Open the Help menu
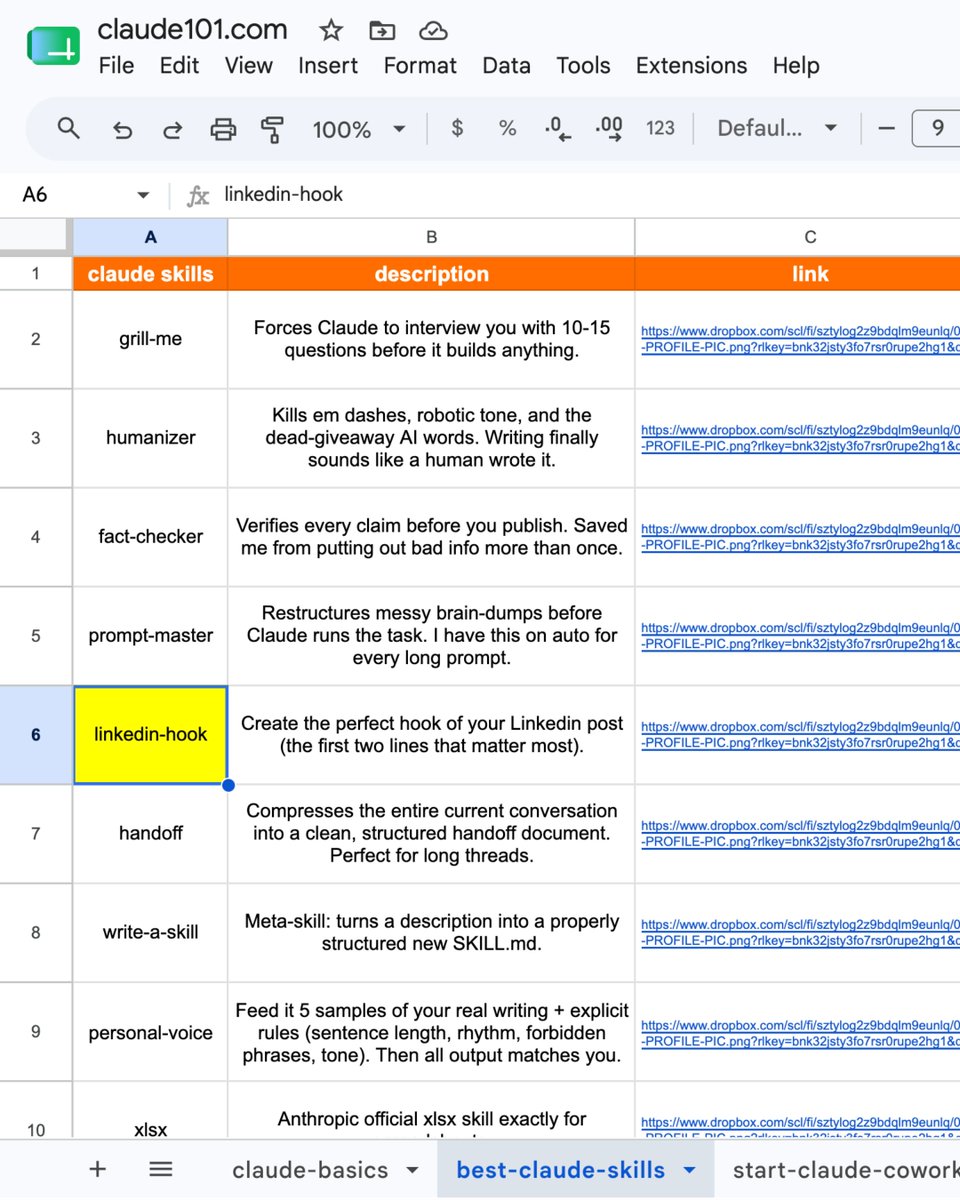The width and height of the screenshot is (960, 1200). tap(796, 66)
